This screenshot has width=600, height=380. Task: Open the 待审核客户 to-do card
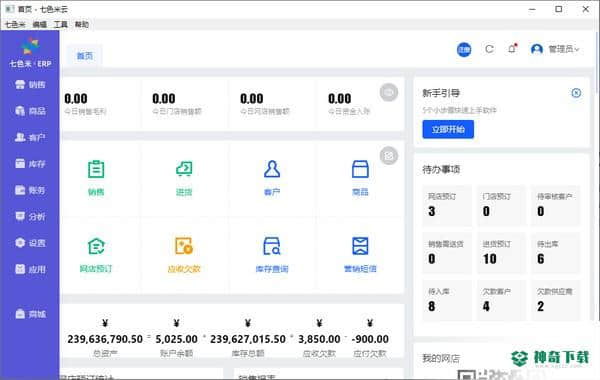(556, 206)
